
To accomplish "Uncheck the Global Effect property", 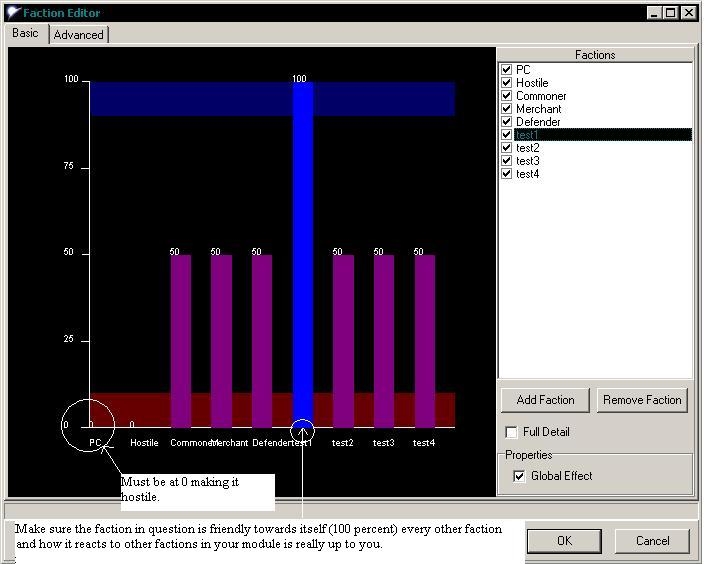I will (x=519, y=476).
